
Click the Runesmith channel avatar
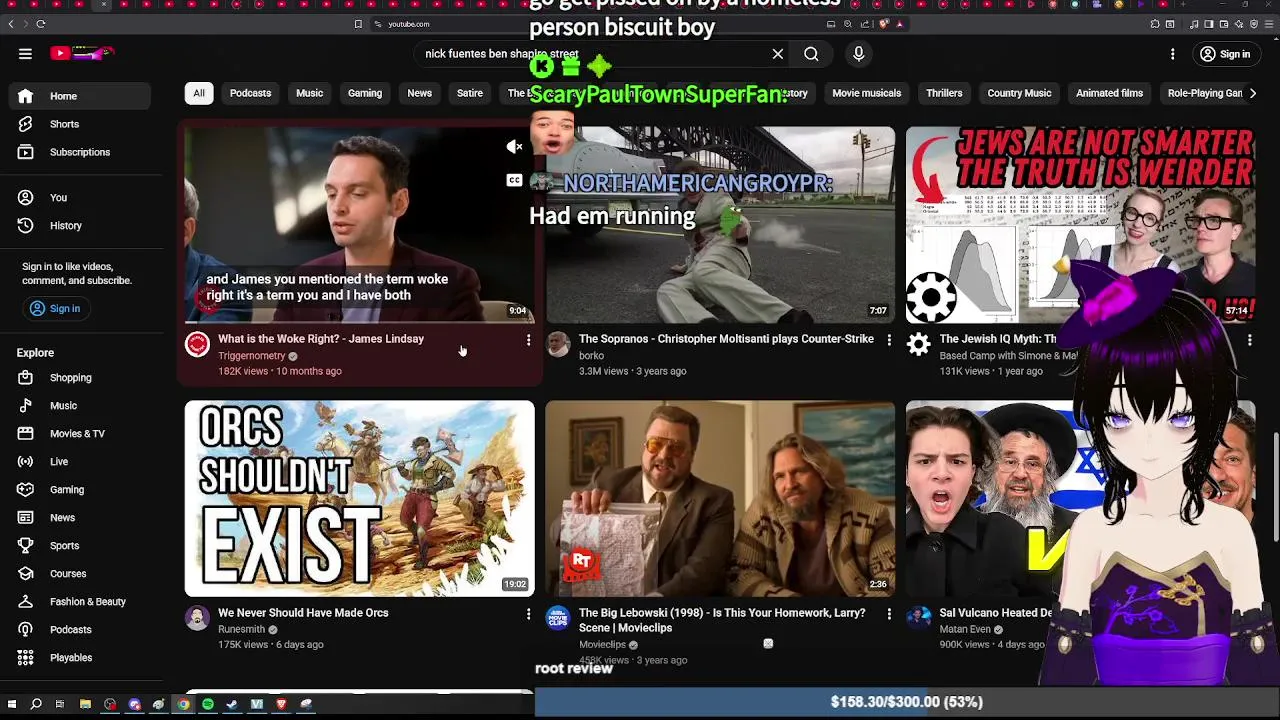pos(198,619)
